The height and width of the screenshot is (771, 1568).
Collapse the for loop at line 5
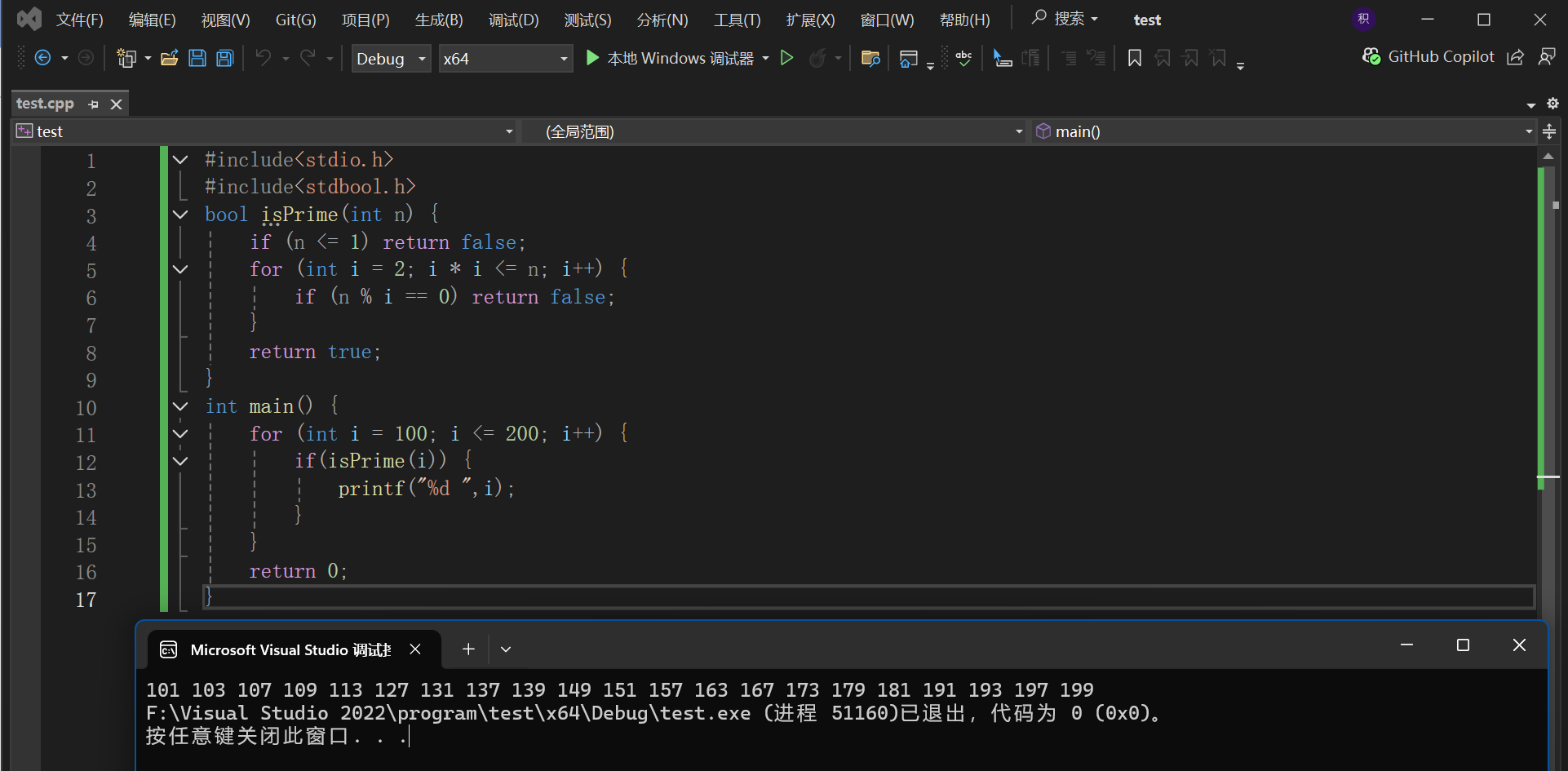(180, 269)
